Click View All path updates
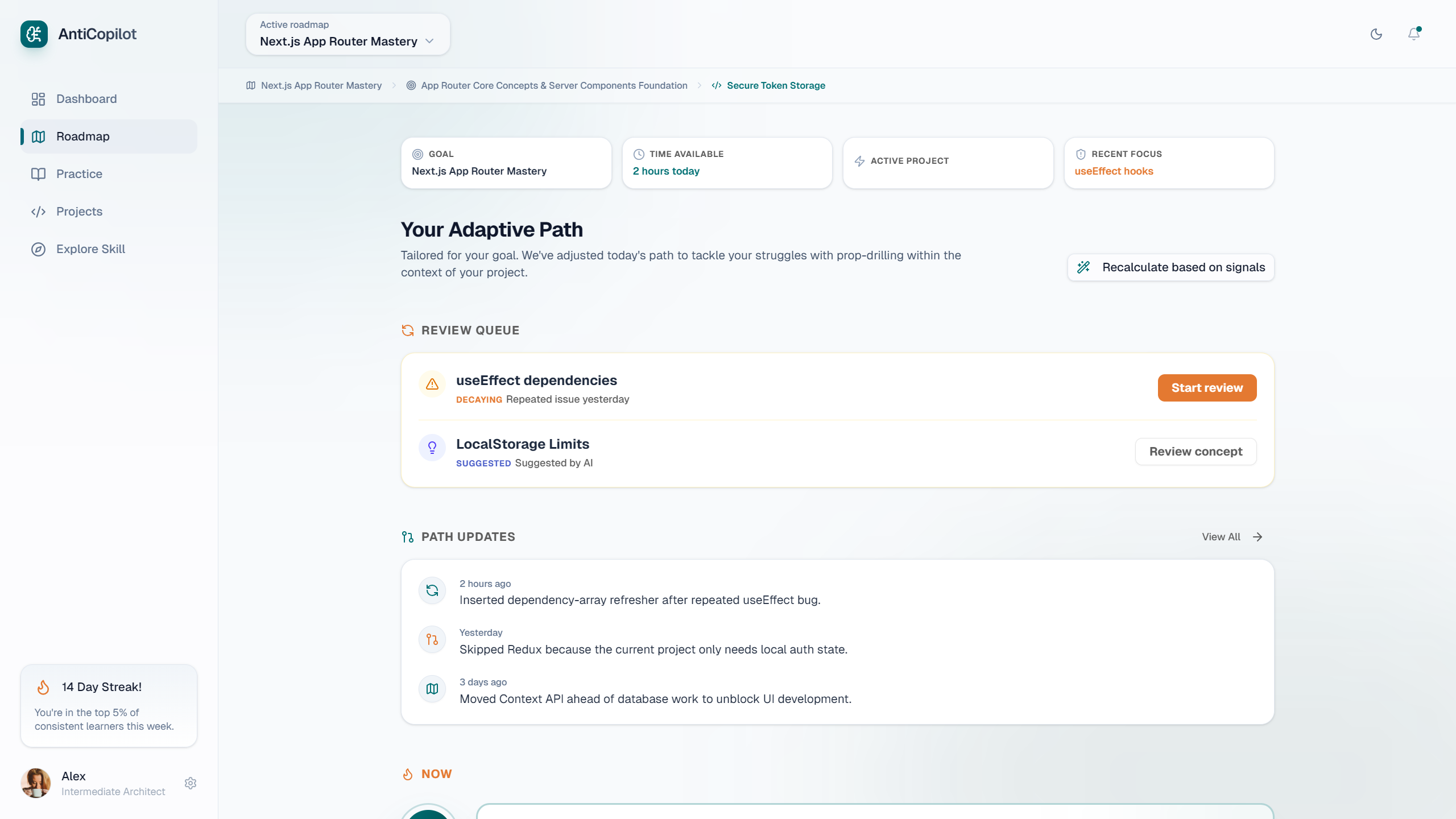 pyautogui.click(x=1232, y=537)
